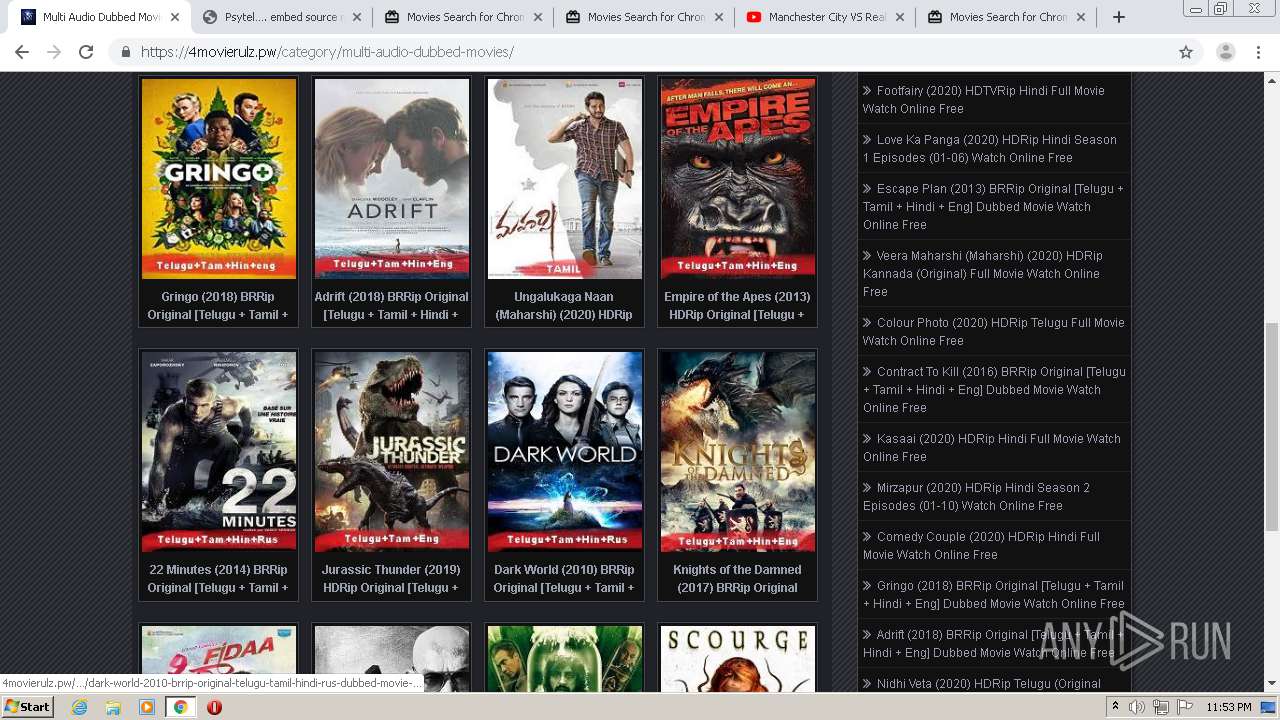Click the scrollbar up arrow

1271,79
